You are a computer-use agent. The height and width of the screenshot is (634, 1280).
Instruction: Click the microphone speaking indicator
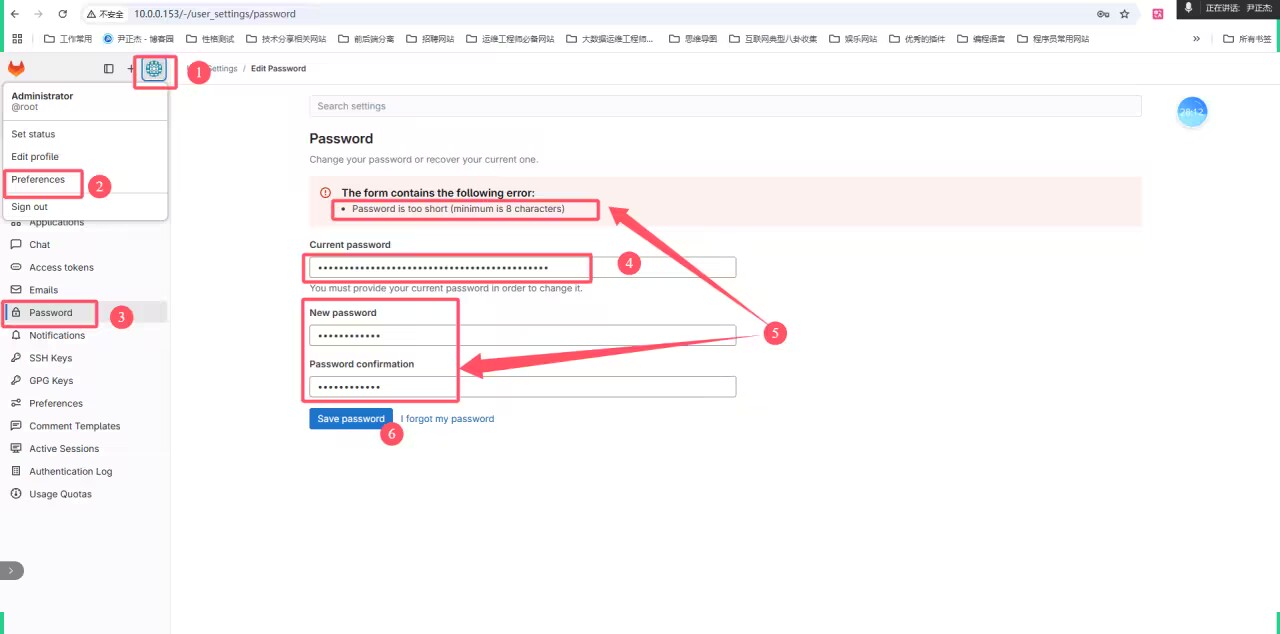tap(1188, 8)
